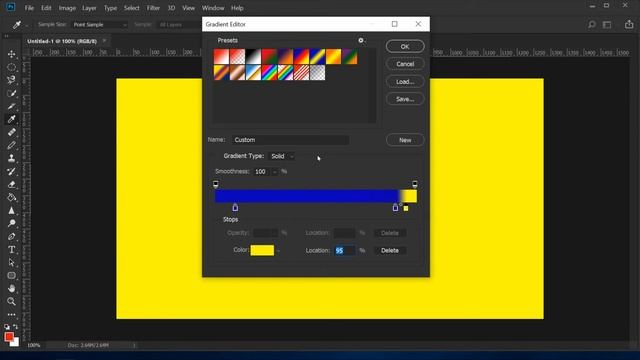Click the Share icon at top right
640x360 pixels.
(x=629, y=24)
